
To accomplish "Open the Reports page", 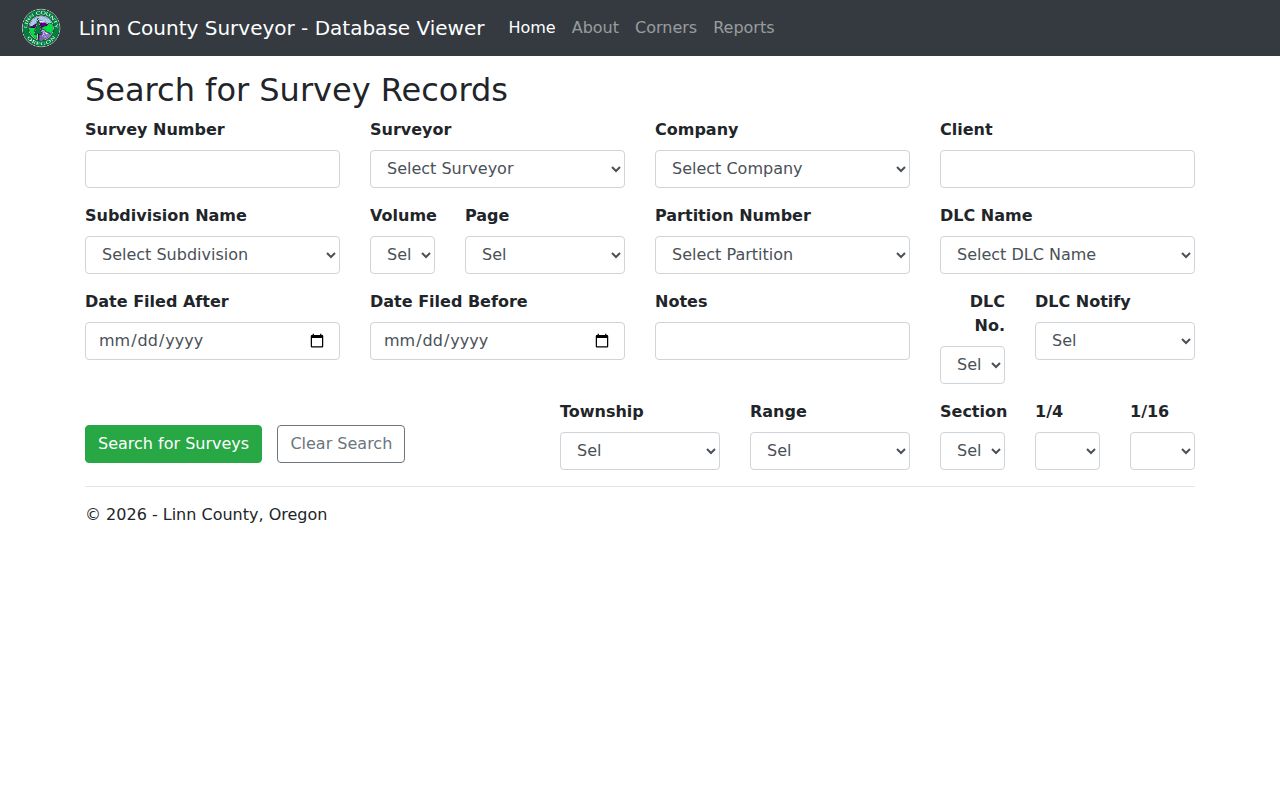I will pyautogui.click(x=744, y=28).
